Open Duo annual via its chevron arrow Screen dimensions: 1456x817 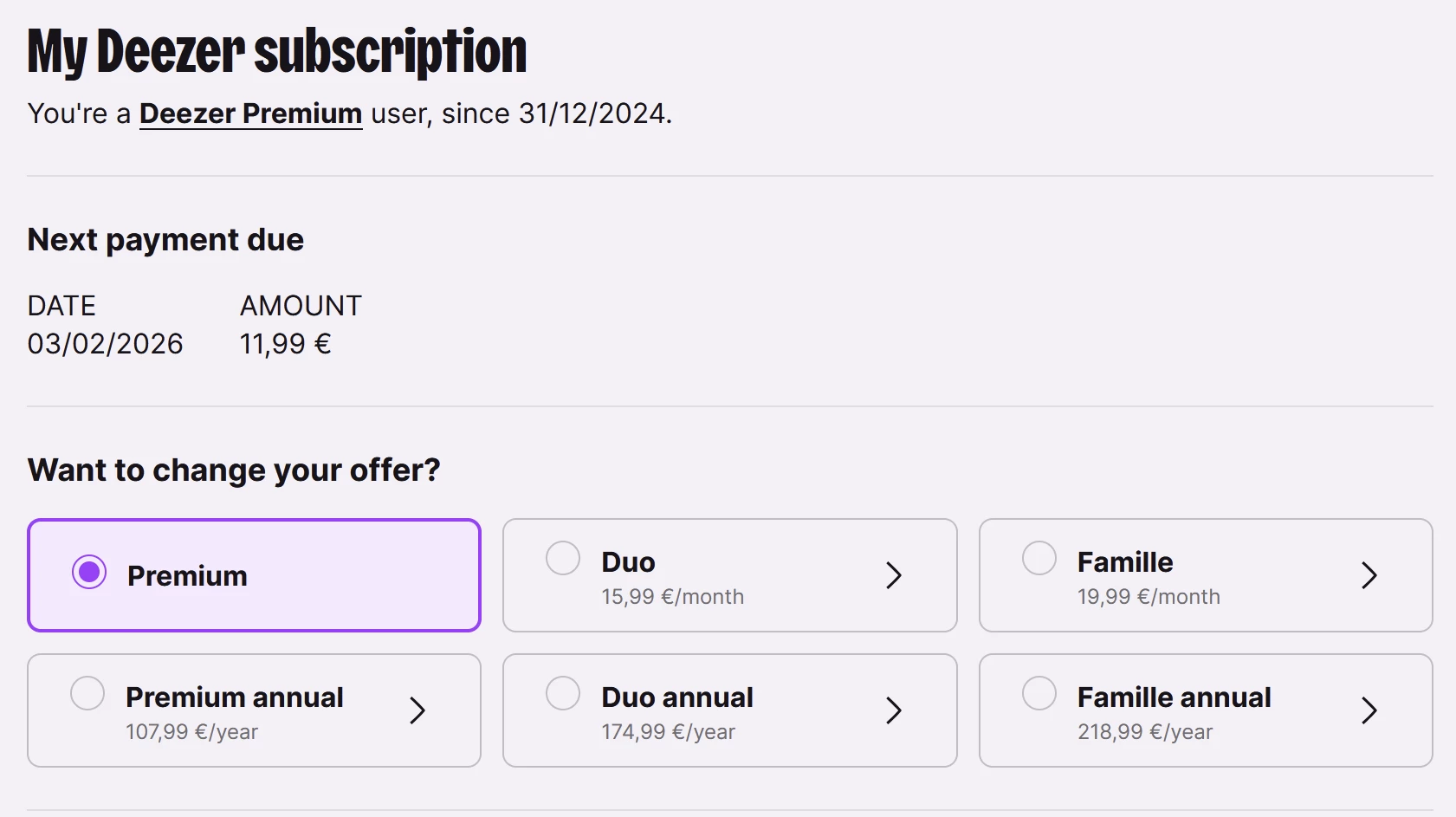(x=894, y=710)
